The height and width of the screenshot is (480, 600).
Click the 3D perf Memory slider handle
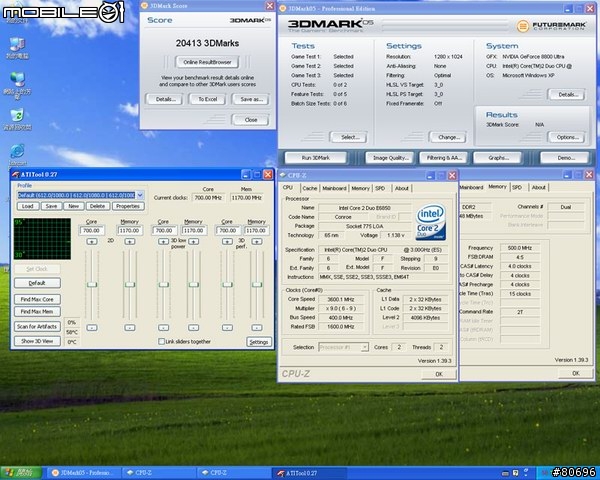[257, 284]
